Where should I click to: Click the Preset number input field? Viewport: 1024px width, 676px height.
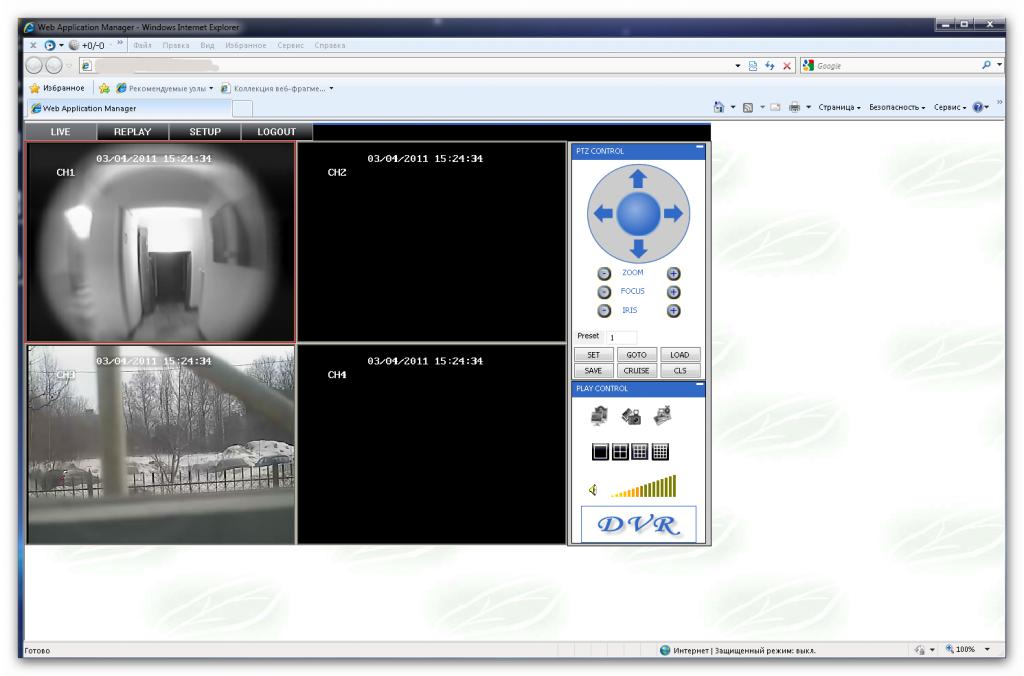click(620, 338)
